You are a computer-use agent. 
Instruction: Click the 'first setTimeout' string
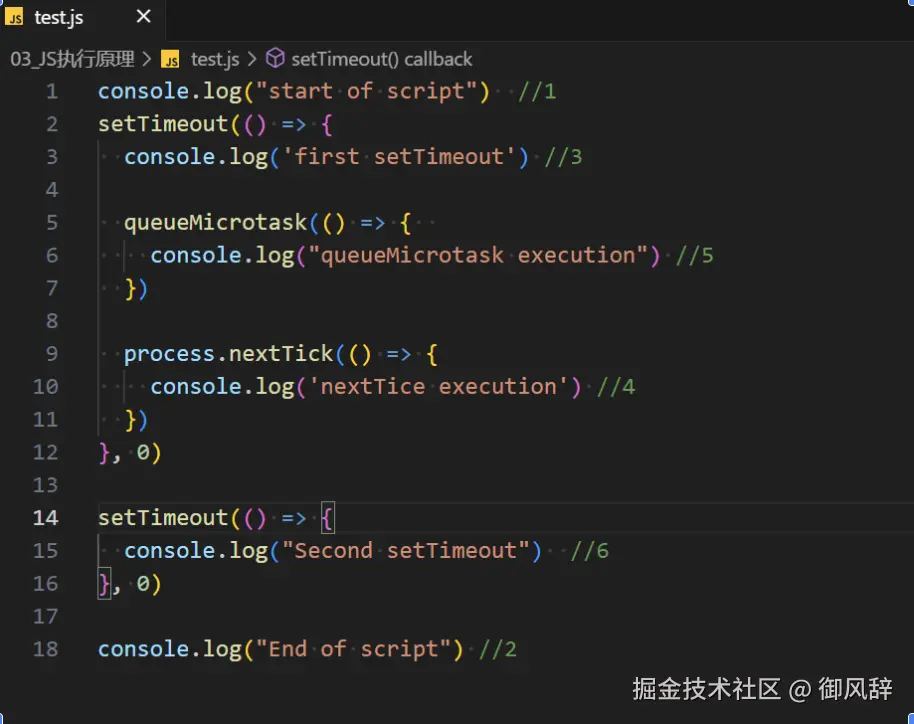399,156
